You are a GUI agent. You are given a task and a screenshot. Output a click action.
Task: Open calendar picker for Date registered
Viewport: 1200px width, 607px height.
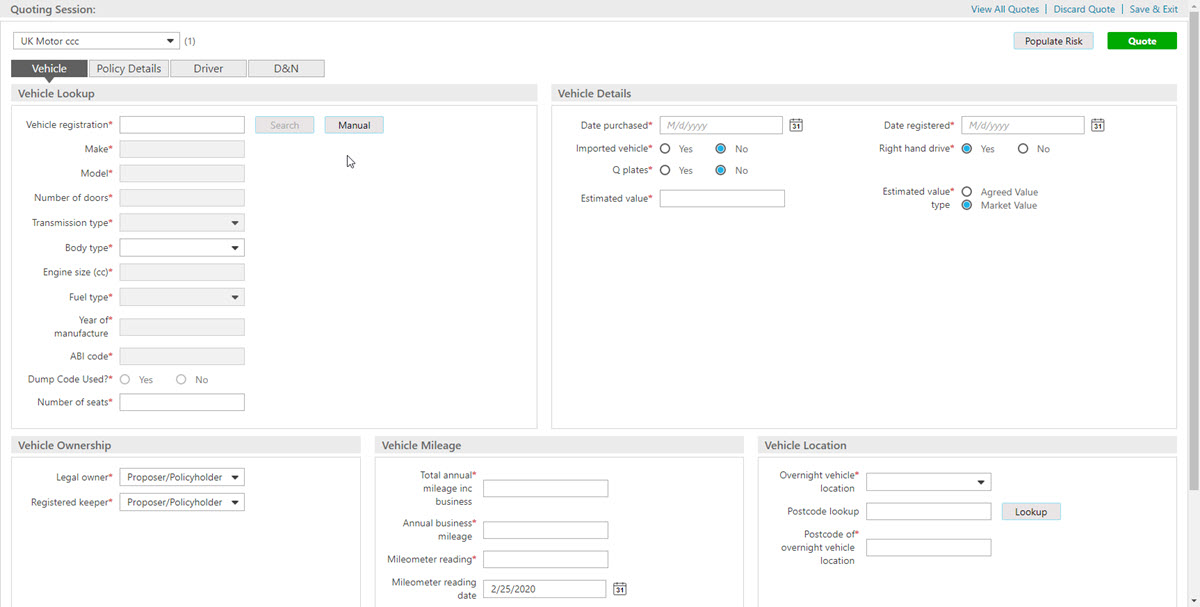pyautogui.click(x=1097, y=126)
